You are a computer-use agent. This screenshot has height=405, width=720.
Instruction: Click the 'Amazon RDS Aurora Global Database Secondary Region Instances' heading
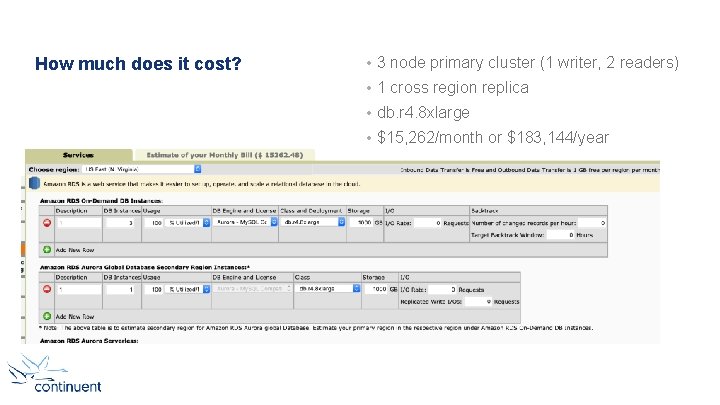coord(145,267)
